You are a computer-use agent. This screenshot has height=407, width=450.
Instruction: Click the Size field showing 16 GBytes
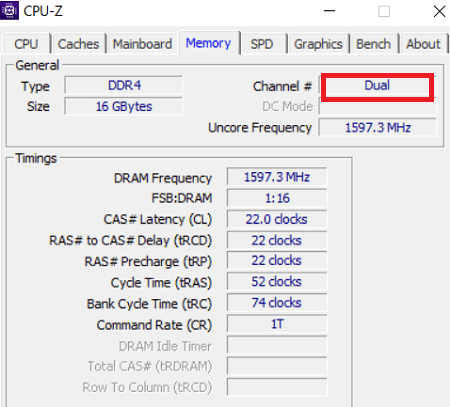tap(124, 106)
